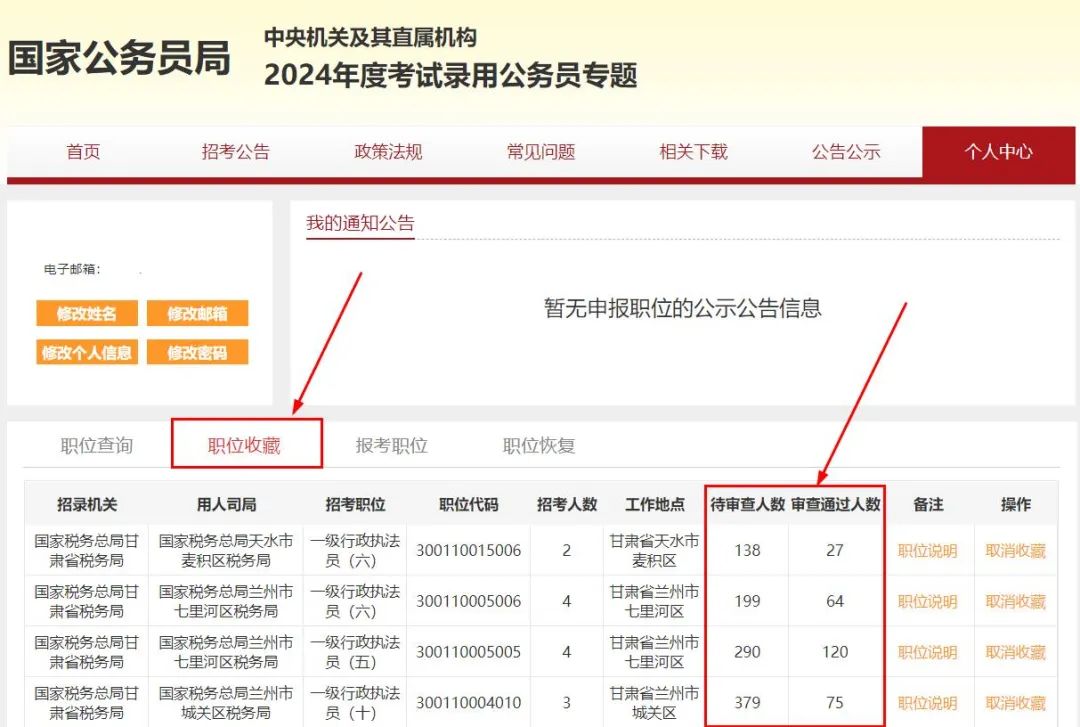Select 国家税务总局兰州市城关区税务局 cell

click(x=226, y=703)
